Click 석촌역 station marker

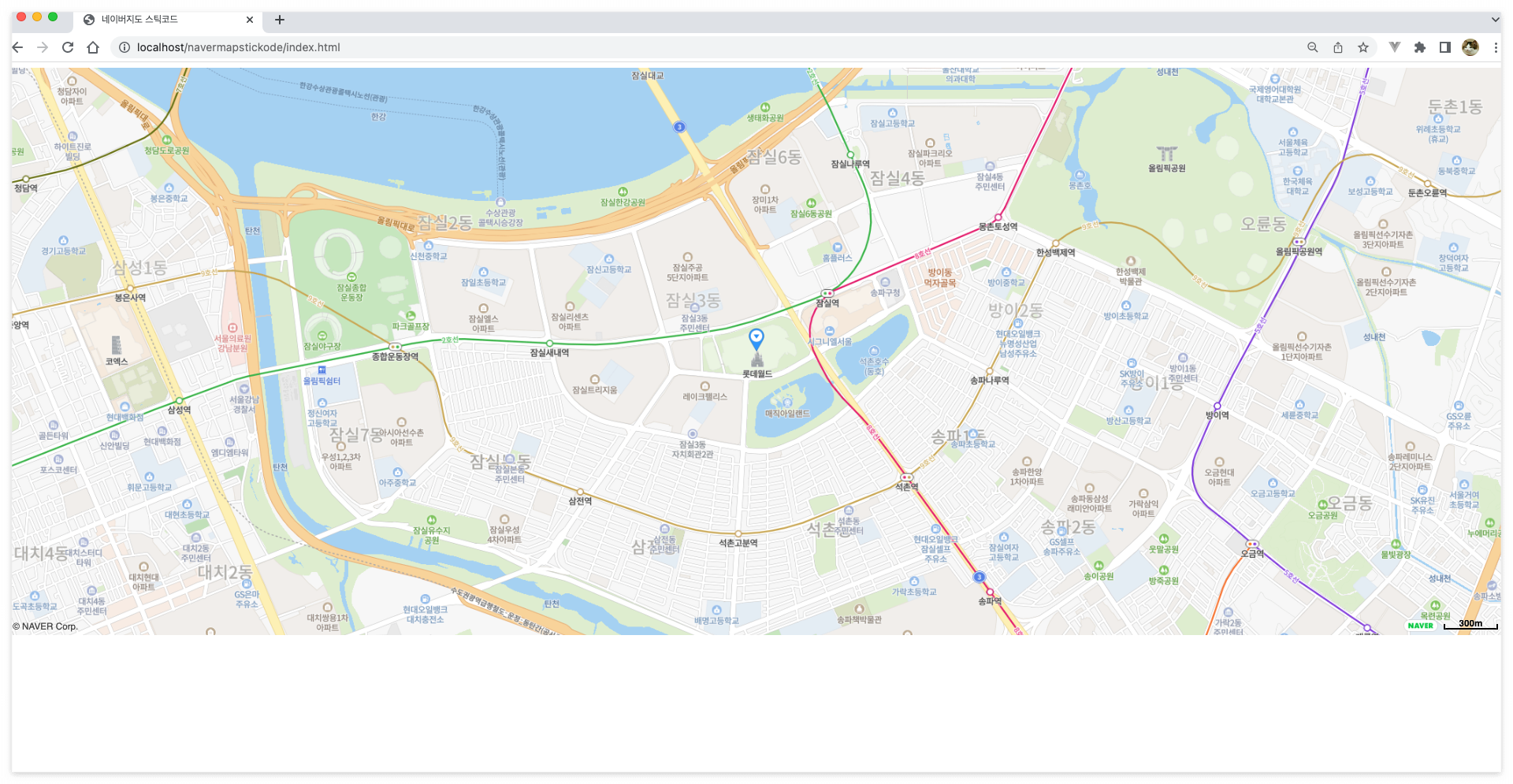[x=906, y=477]
